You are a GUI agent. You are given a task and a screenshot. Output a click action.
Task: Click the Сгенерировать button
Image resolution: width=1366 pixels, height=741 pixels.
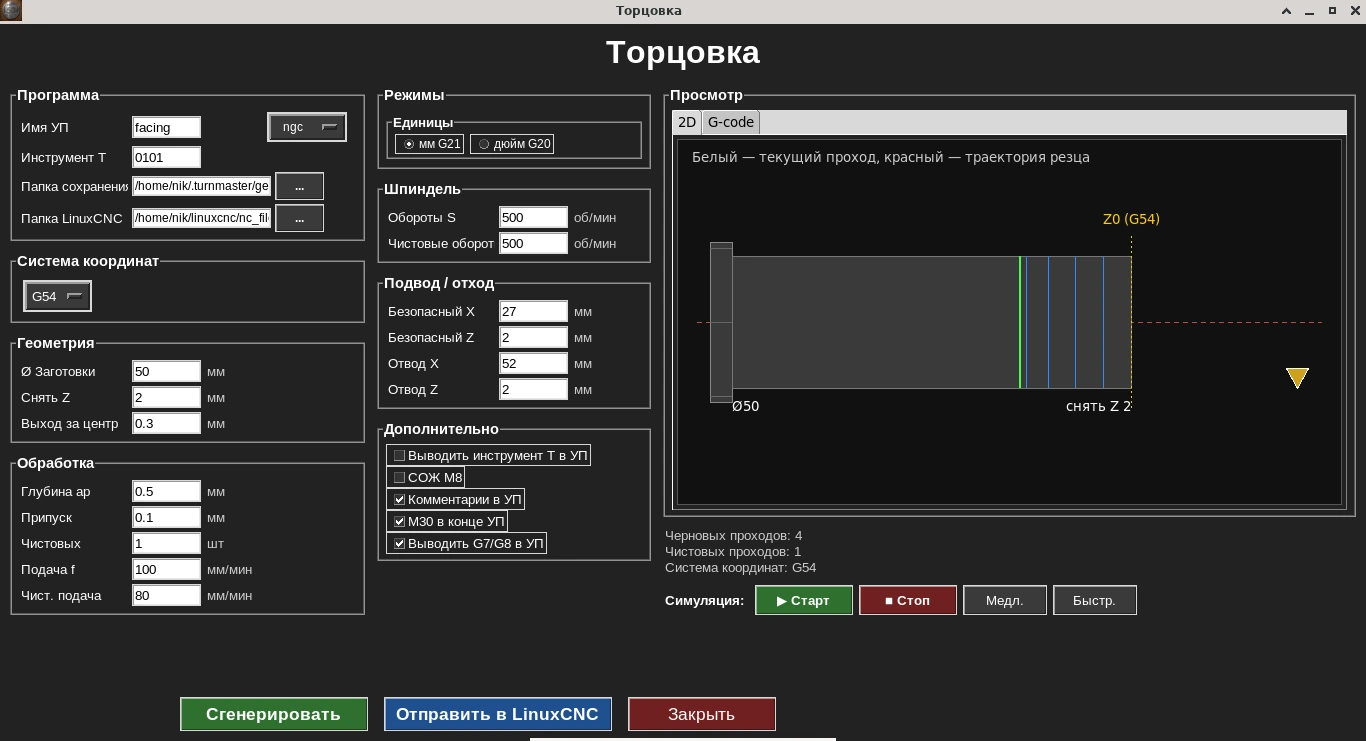coord(274,714)
